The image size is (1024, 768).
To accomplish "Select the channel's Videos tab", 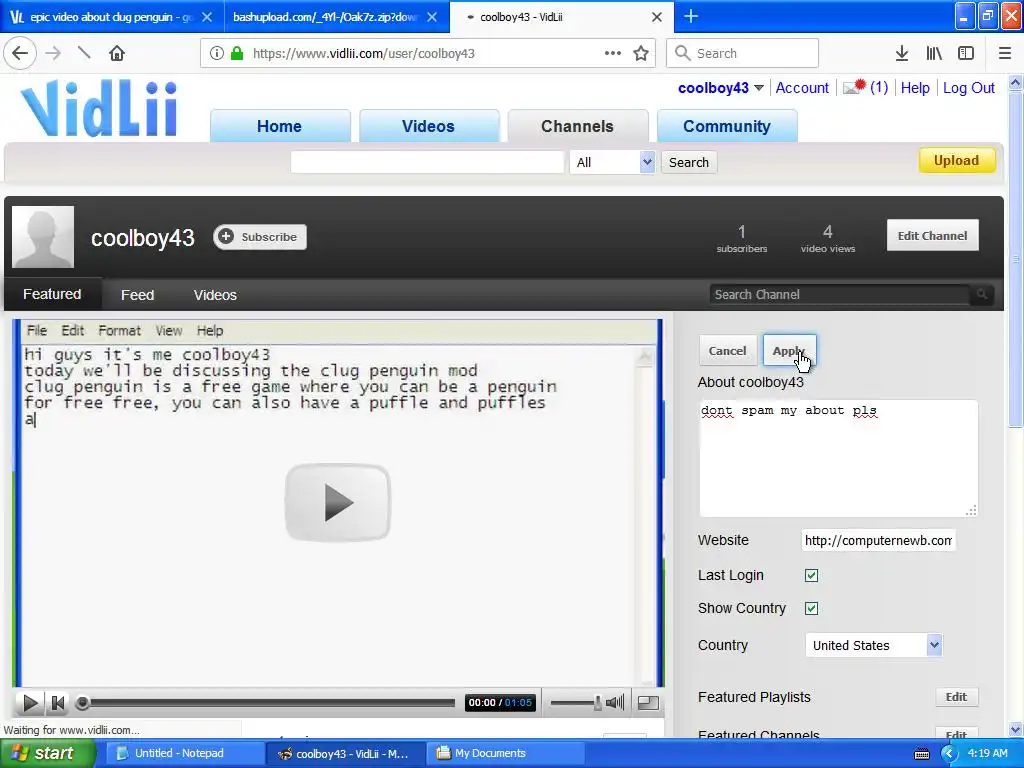I will [x=215, y=295].
